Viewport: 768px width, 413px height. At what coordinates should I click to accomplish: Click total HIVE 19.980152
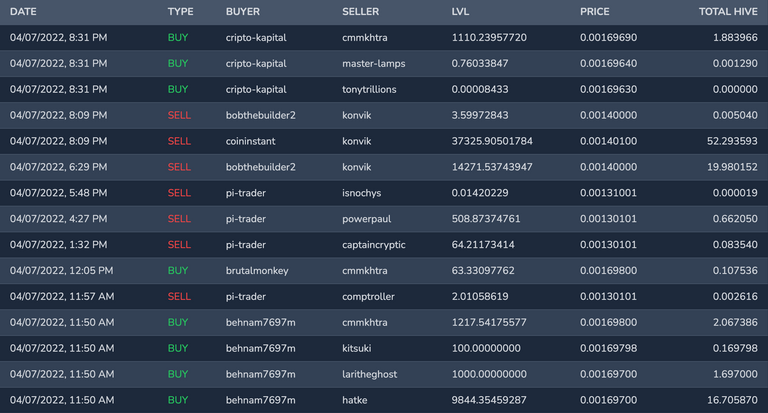tap(732, 167)
